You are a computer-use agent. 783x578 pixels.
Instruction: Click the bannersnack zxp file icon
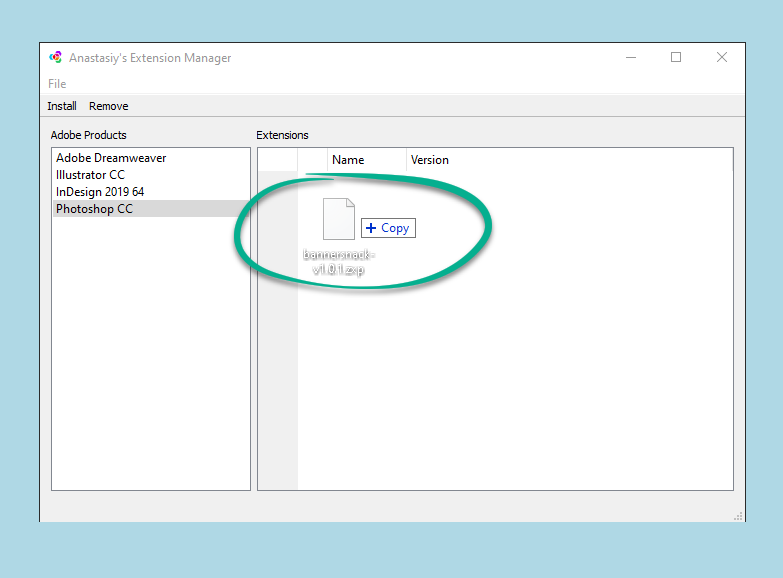(339, 219)
